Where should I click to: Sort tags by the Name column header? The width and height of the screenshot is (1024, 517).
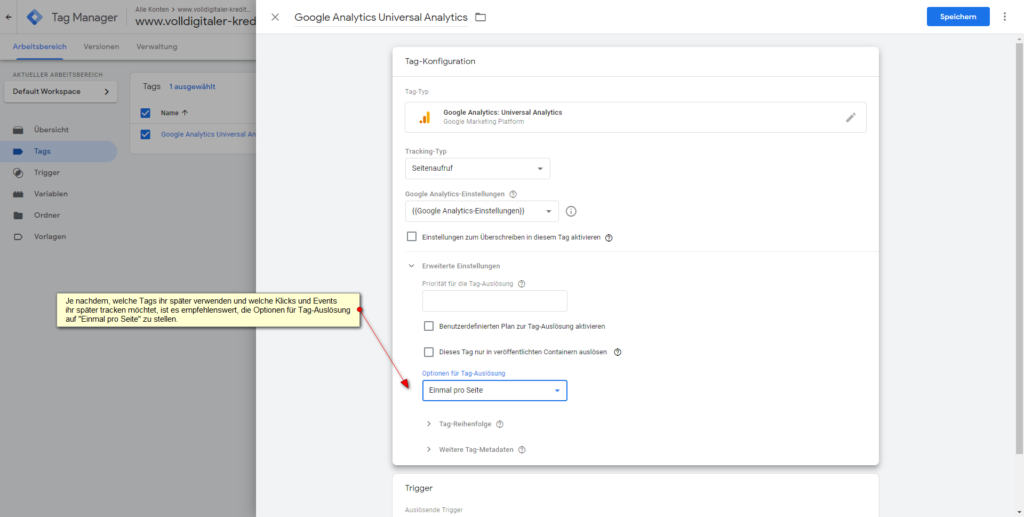pos(174,113)
